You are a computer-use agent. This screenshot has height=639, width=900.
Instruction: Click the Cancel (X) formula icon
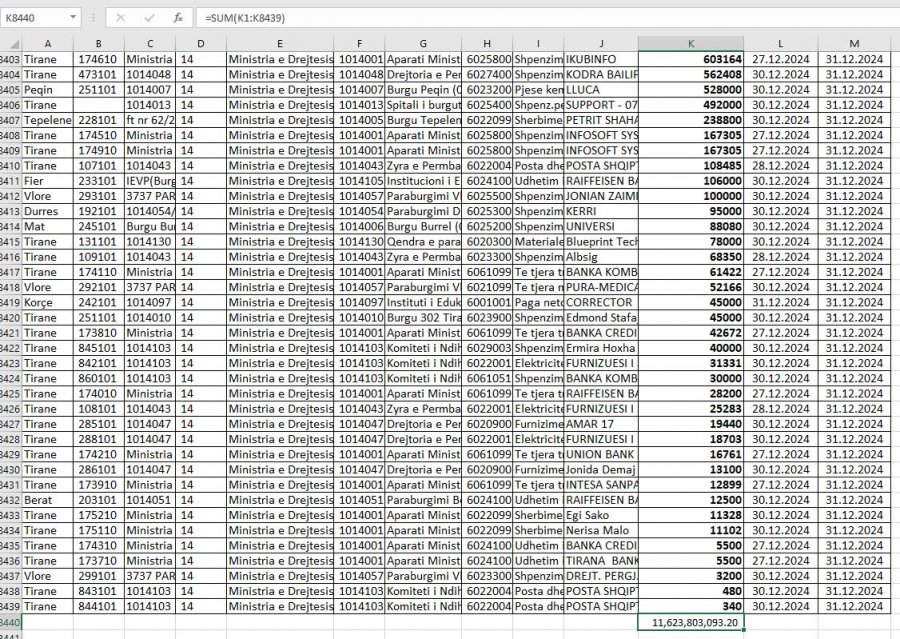(120, 18)
